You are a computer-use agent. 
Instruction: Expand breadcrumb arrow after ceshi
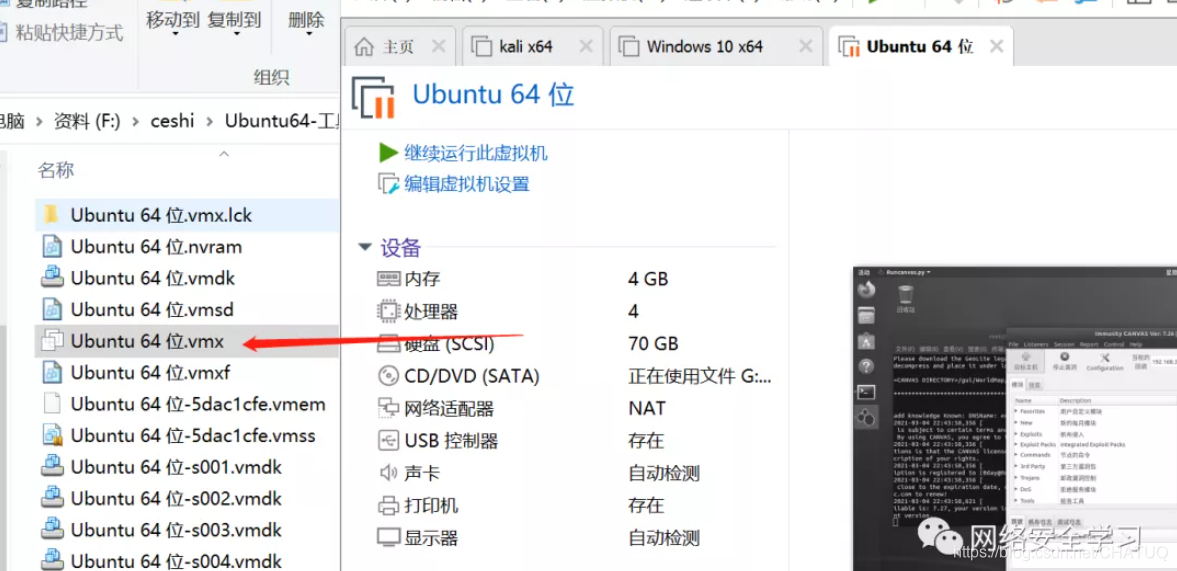point(209,121)
